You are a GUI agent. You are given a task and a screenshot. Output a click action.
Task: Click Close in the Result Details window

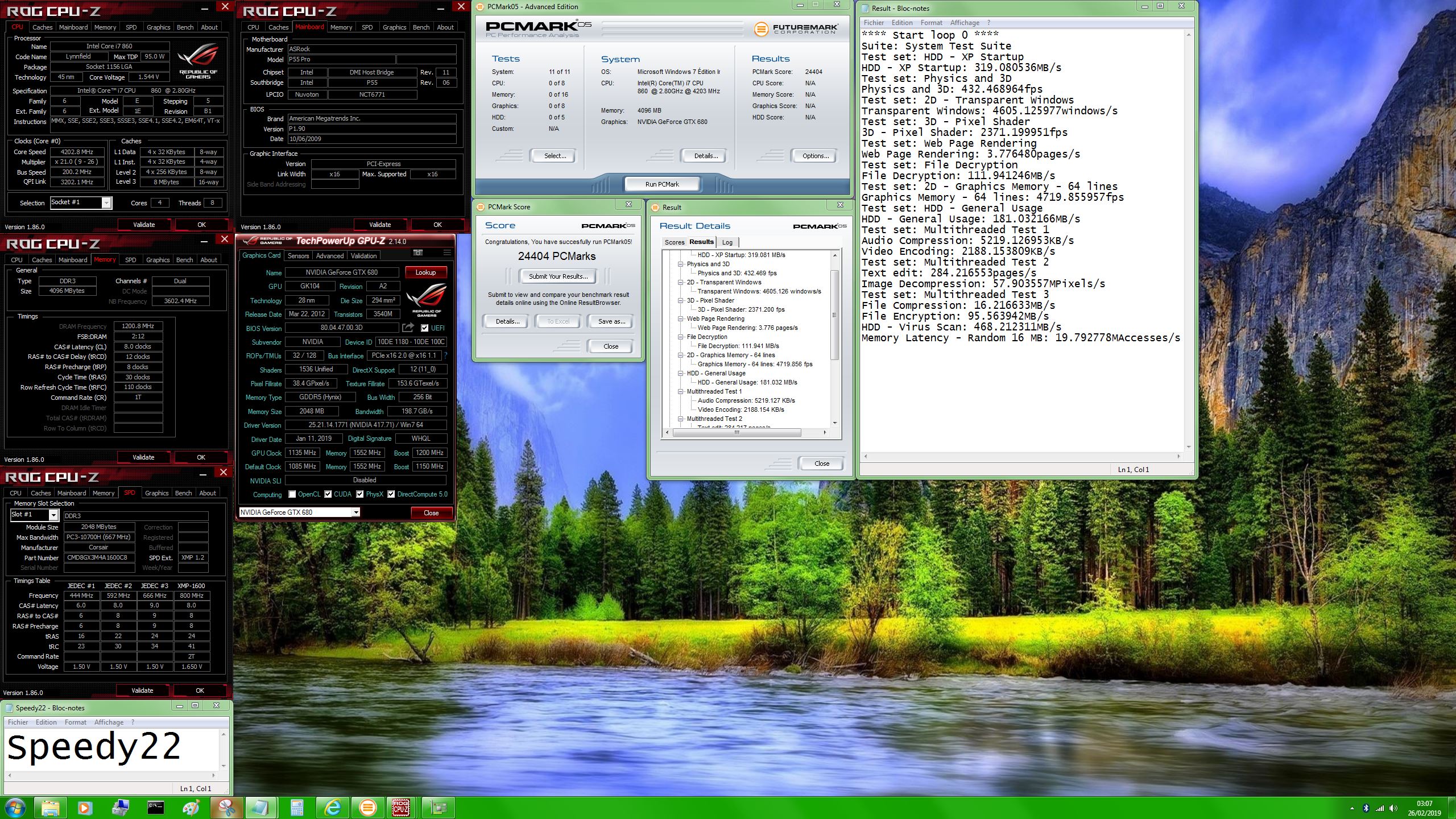pyautogui.click(x=821, y=464)
